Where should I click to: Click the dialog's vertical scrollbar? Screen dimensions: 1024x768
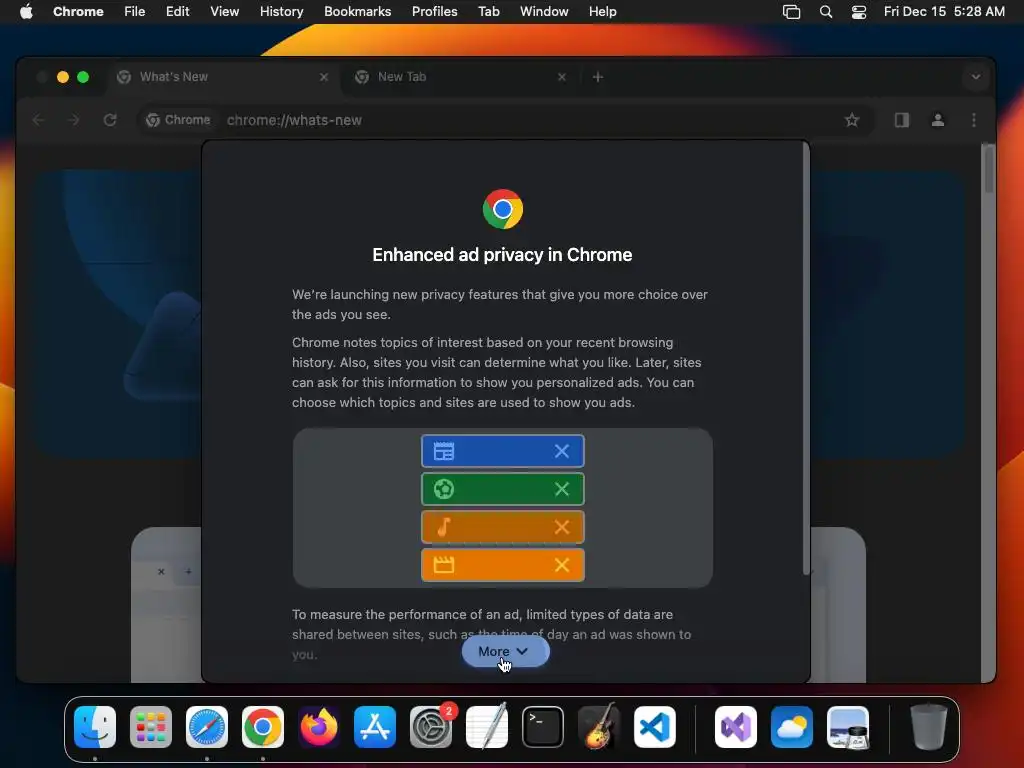click(x=806, y=359)
